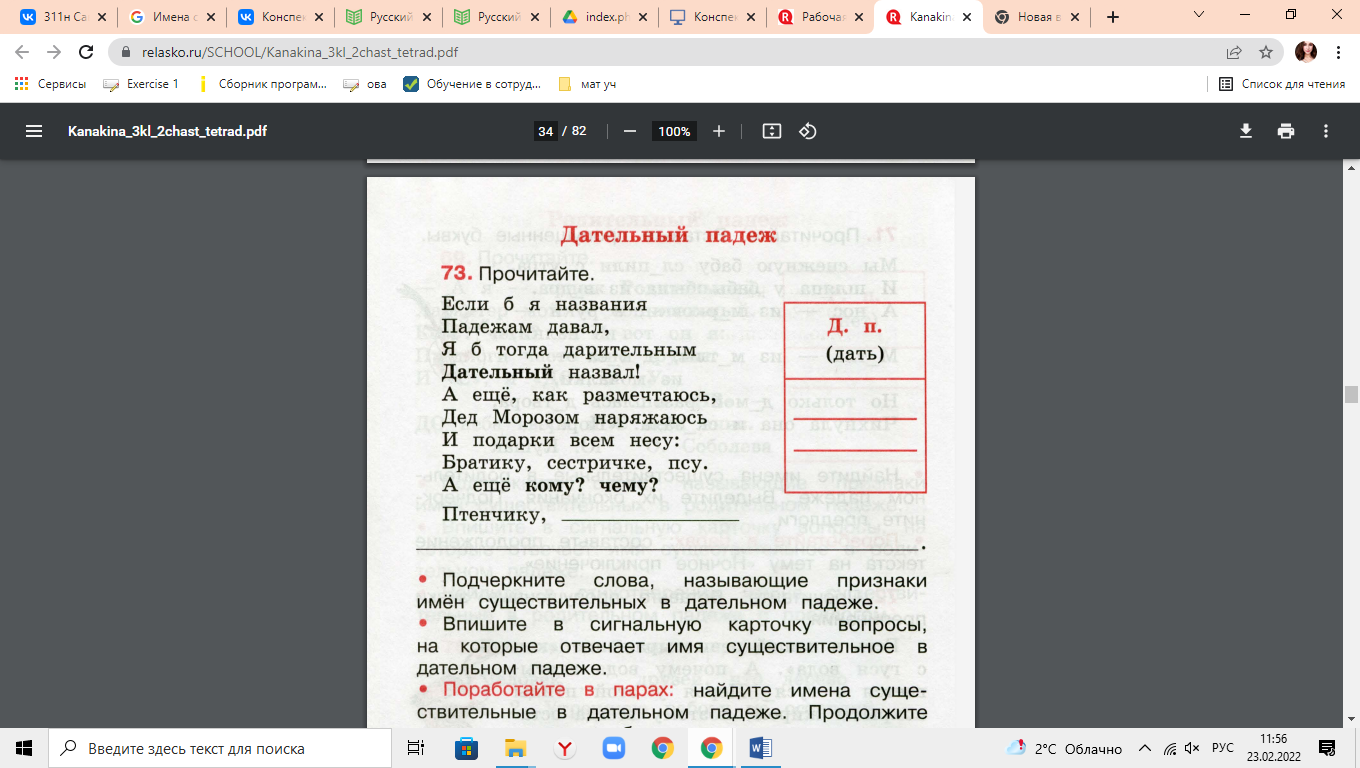
Task: Open the weather widget showing 2°C Облачно
Action: (x=1064, y=748)
